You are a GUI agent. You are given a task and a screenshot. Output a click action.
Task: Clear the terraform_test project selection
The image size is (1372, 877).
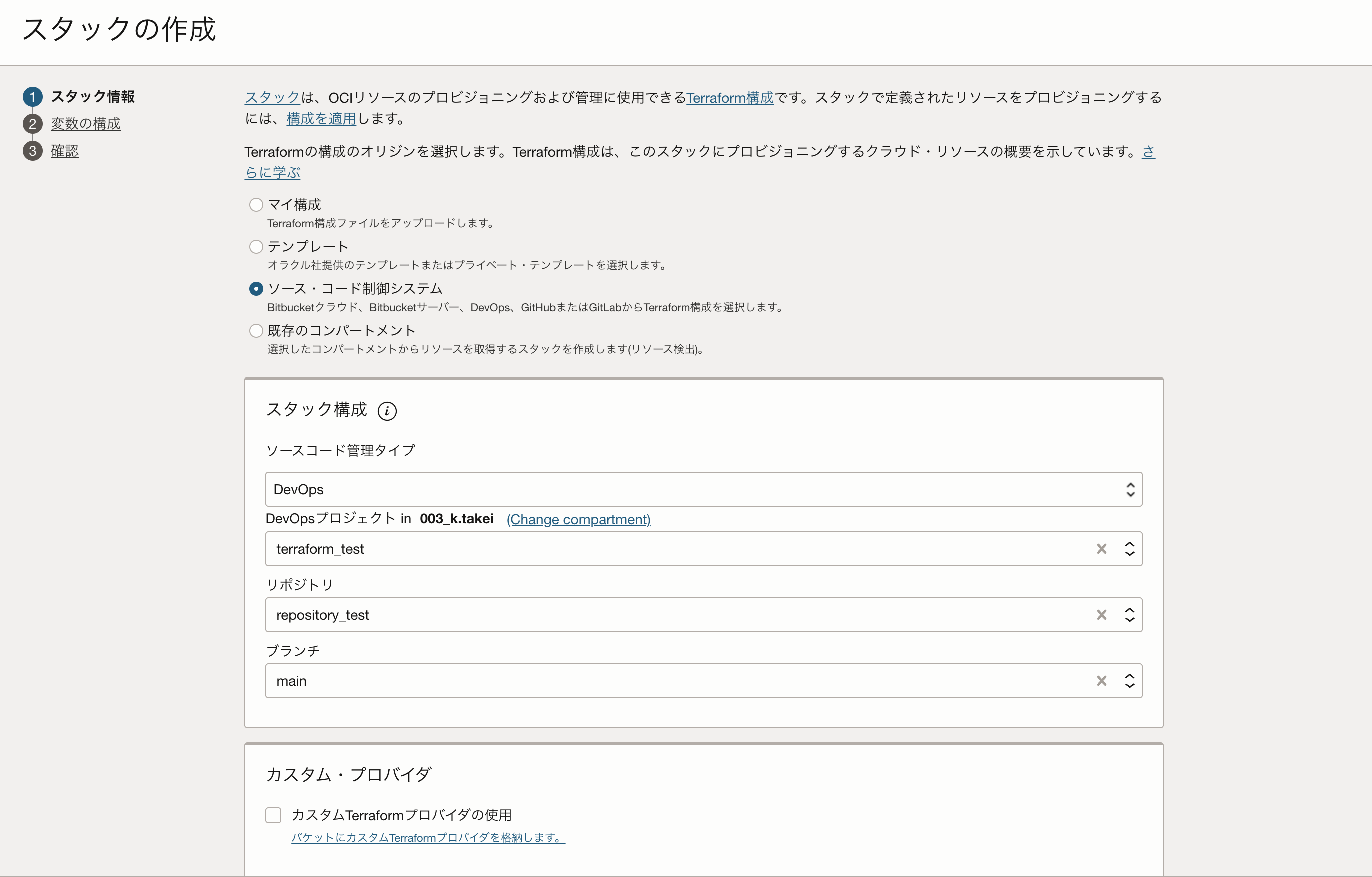[x=1101, y=549]
